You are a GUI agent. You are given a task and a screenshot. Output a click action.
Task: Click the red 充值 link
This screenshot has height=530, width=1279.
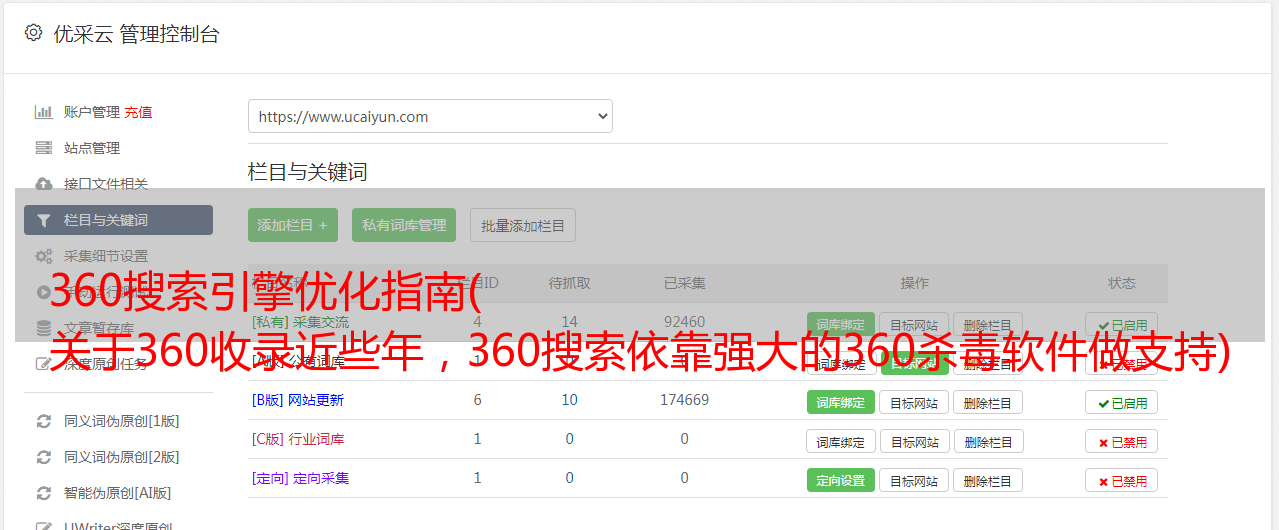139,112
